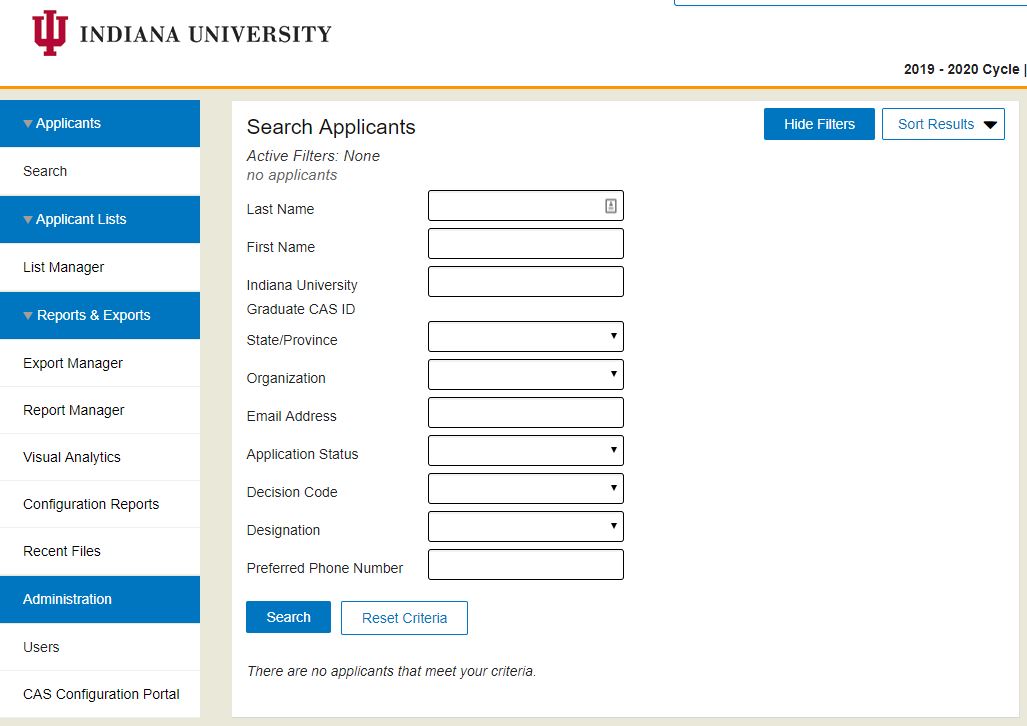Open the State/Province dropdown

526,336
